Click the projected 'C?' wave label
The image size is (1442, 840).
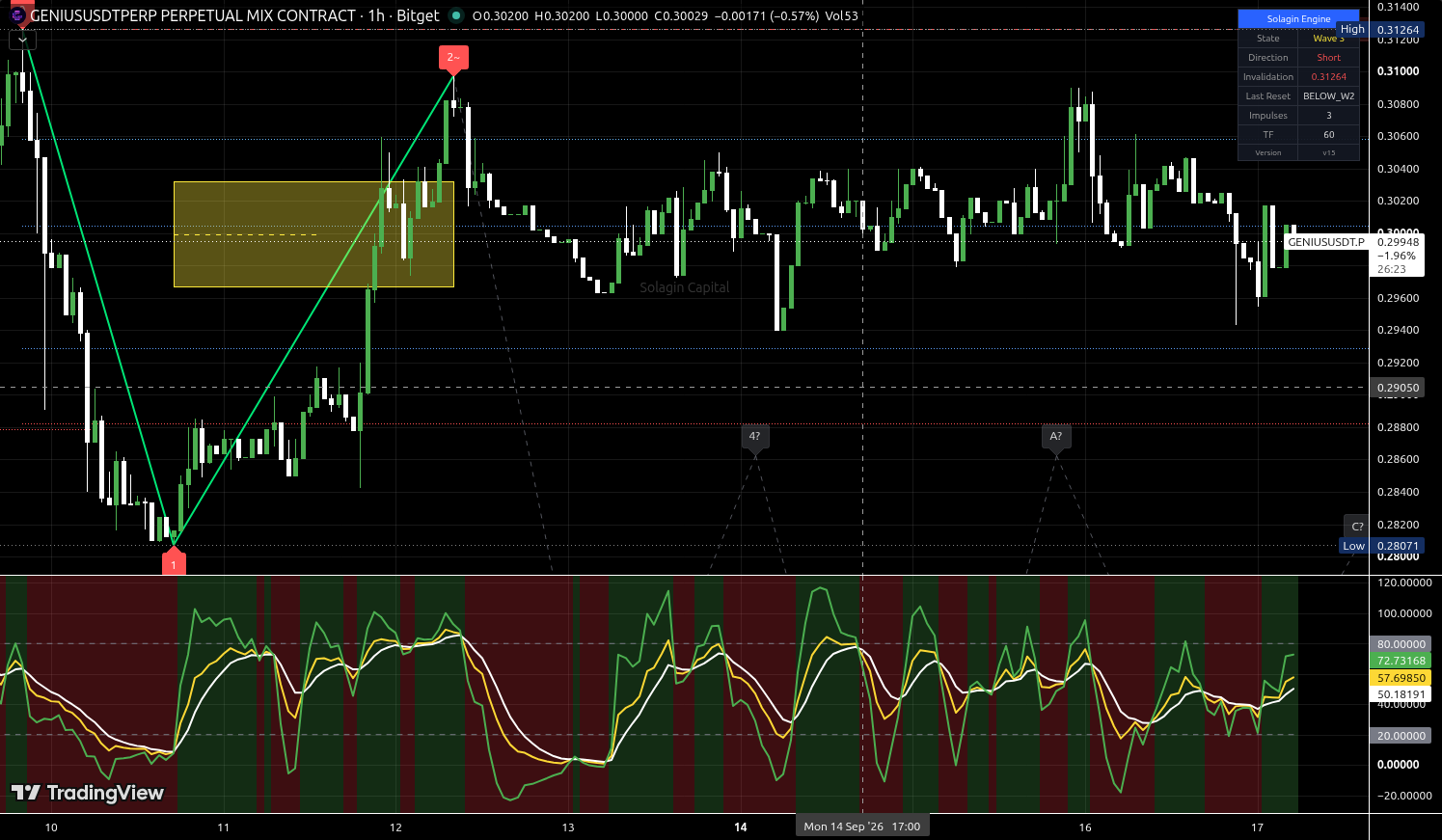(x=1356, y=527)
